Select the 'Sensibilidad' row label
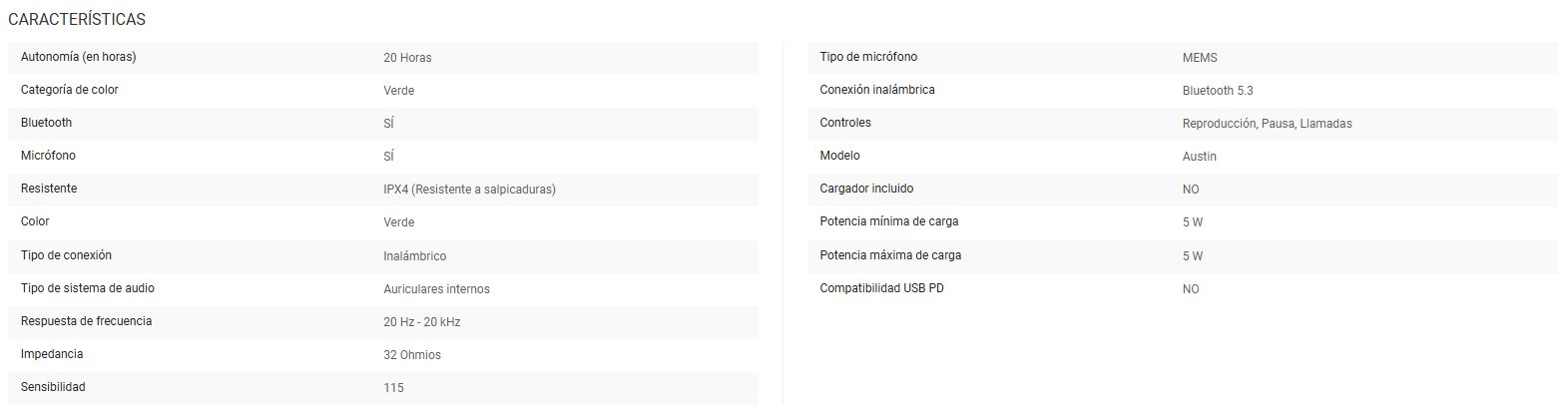The width and height of the screenshot is (1568, 409). [x=53, y=387]
